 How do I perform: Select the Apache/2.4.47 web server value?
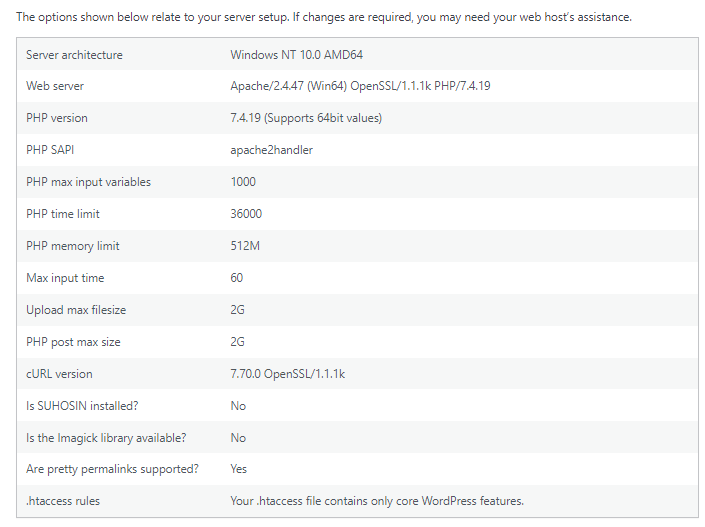click(360, 86)
